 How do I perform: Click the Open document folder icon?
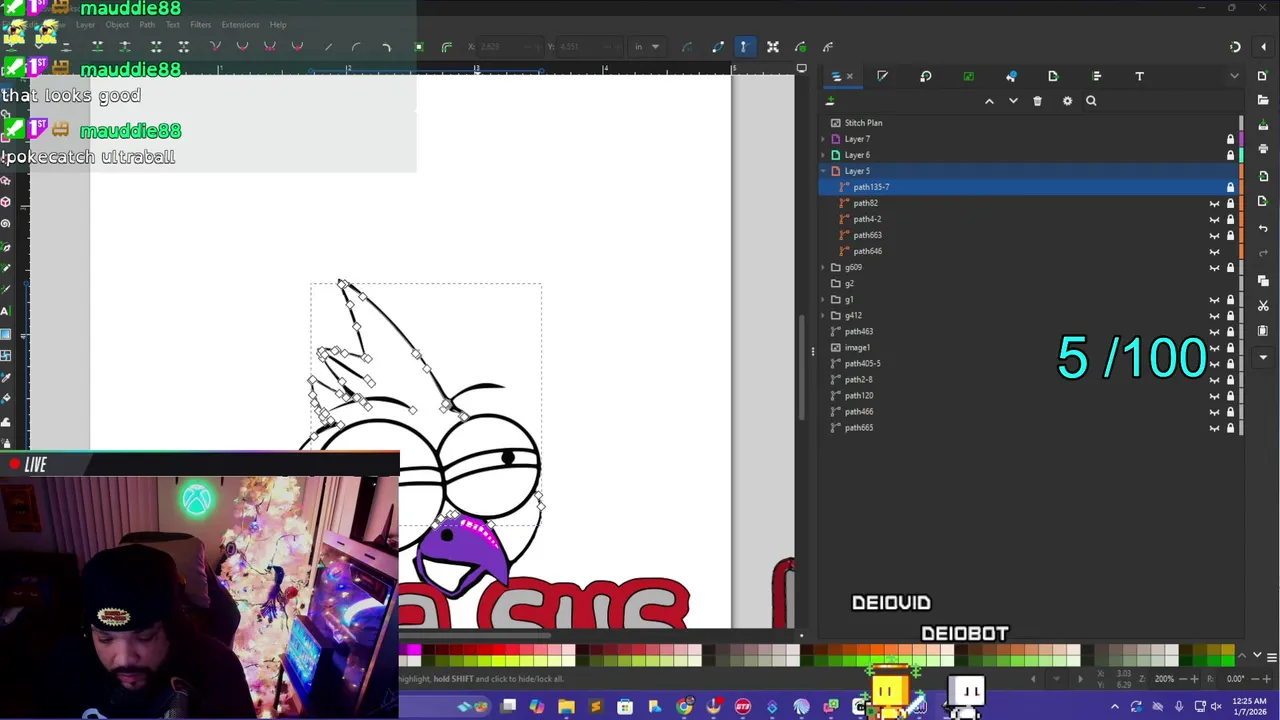1263,98
